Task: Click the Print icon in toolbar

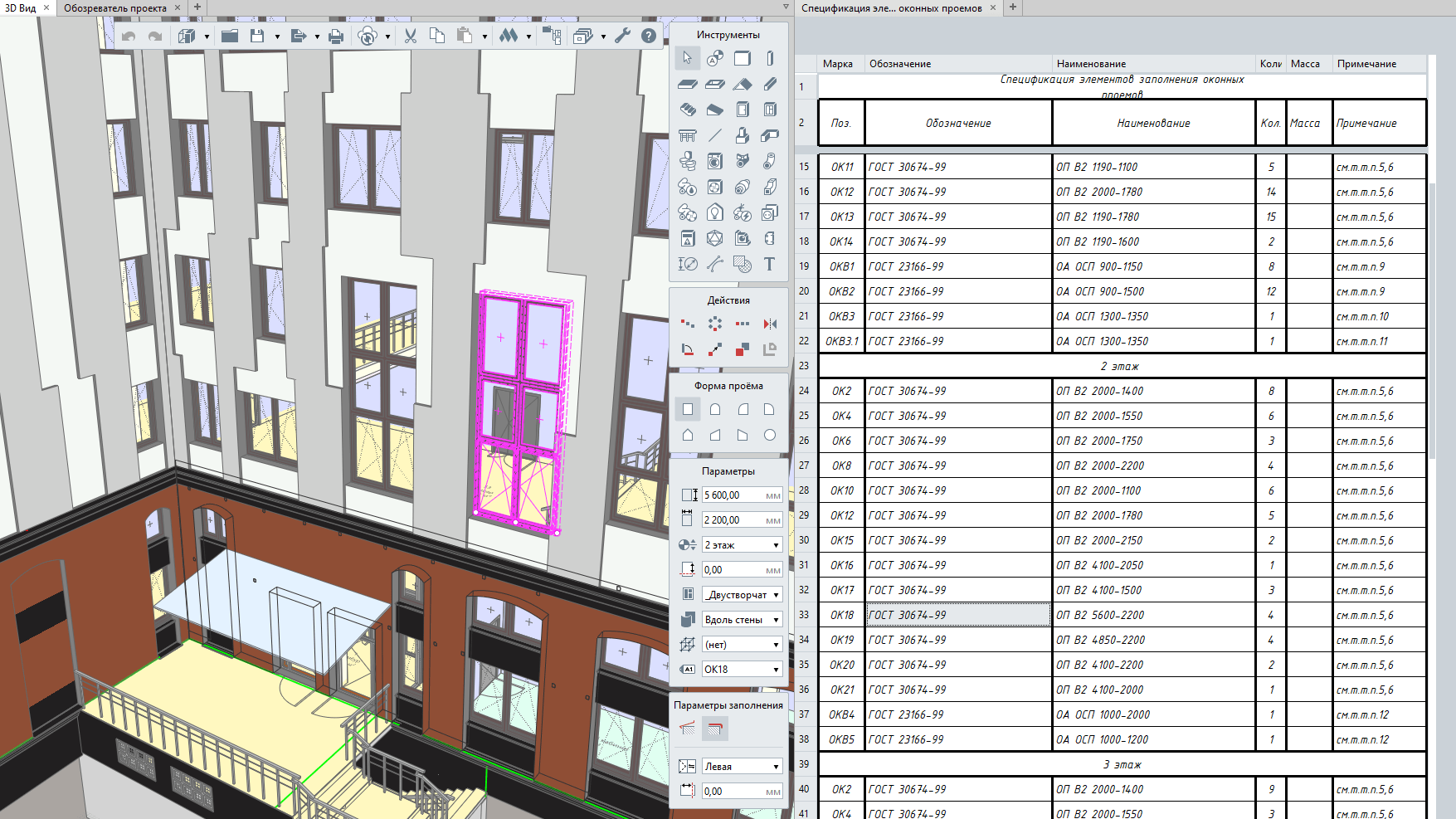Action: (x=336, y=36)
